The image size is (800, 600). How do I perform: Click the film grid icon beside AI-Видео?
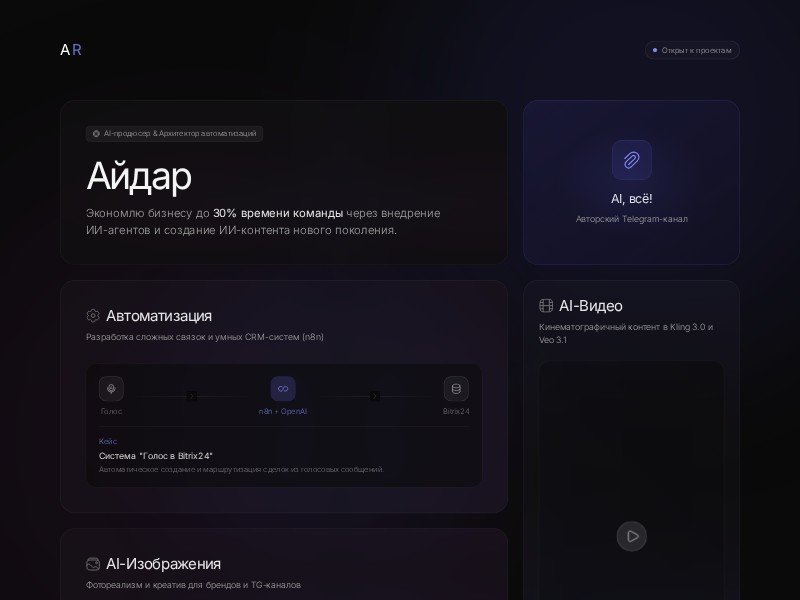coord(546,306)
